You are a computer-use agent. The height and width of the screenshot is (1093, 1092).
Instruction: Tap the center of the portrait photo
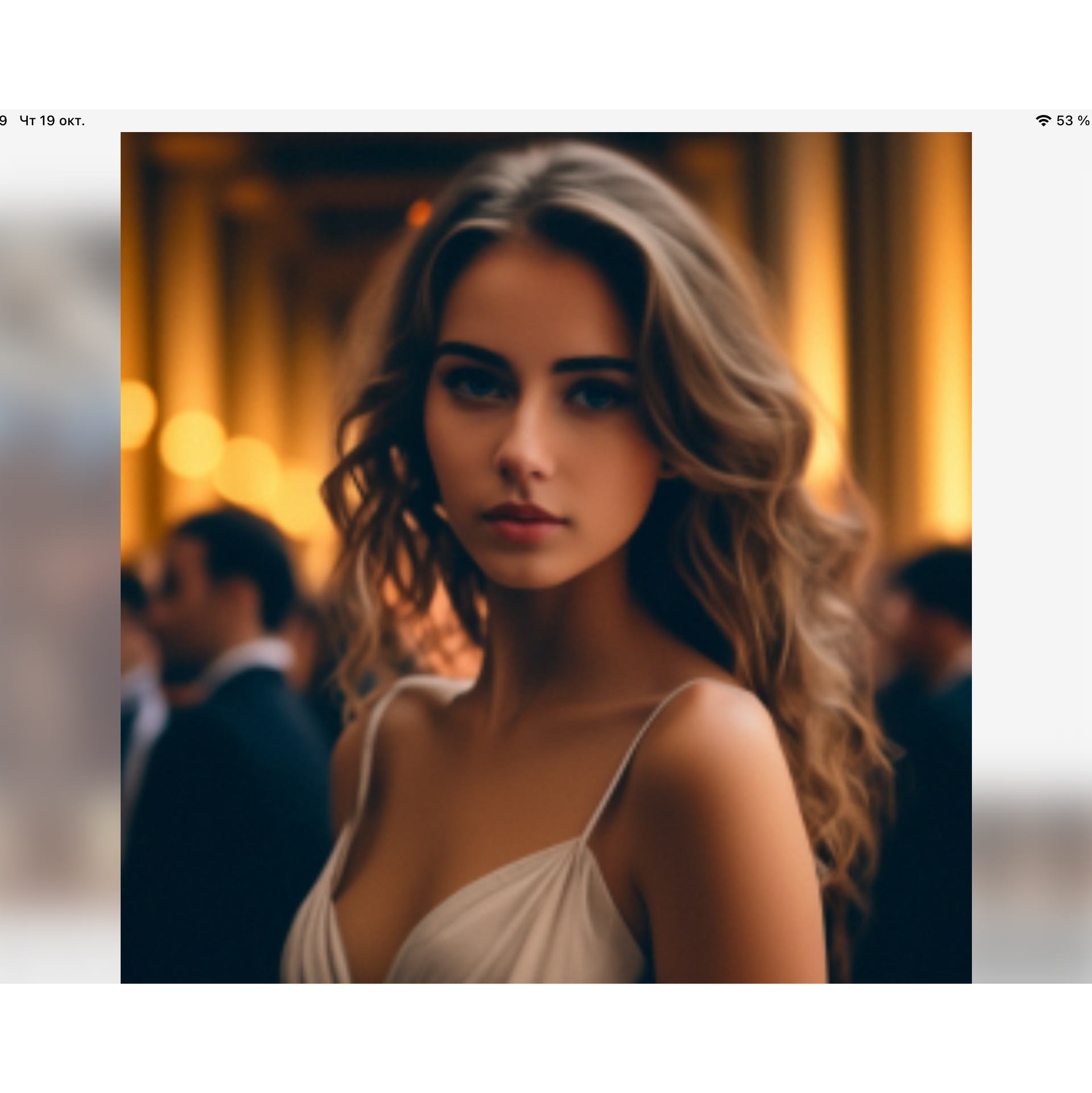546,558
